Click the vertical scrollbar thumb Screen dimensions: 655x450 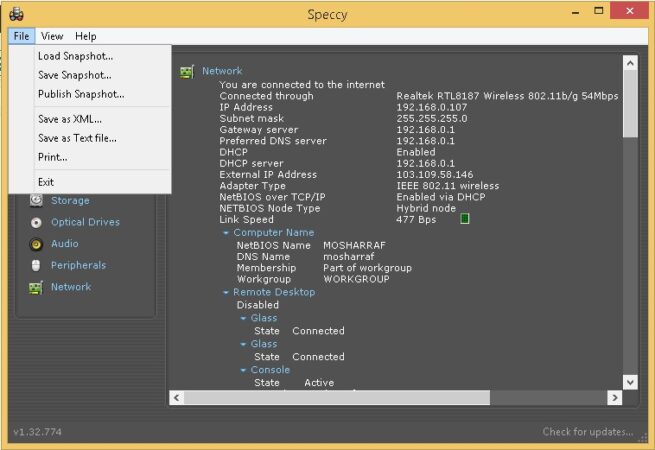click(x=630, y=104)
